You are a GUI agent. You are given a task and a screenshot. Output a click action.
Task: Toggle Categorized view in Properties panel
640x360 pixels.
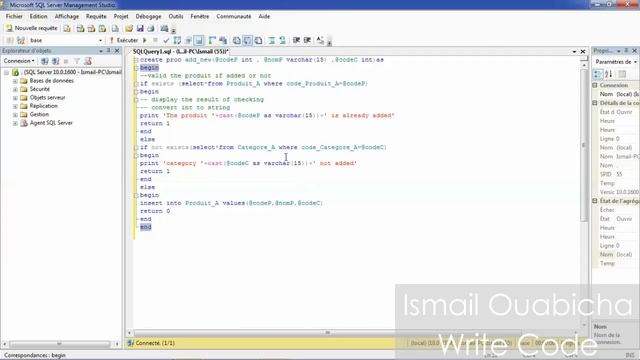(x=598, y=74)
